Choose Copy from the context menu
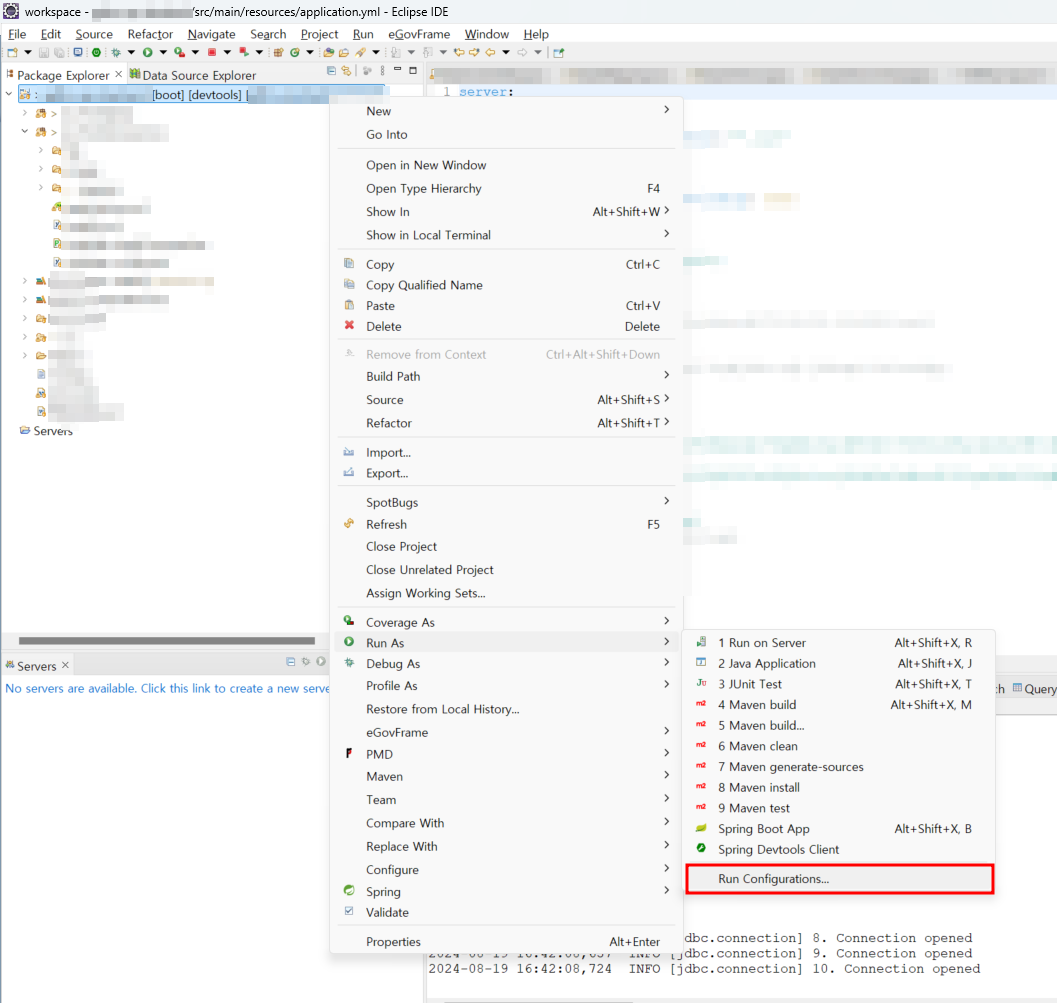Image resolution: width=1057 pixels, height=1003 pixels. point(506,265)
